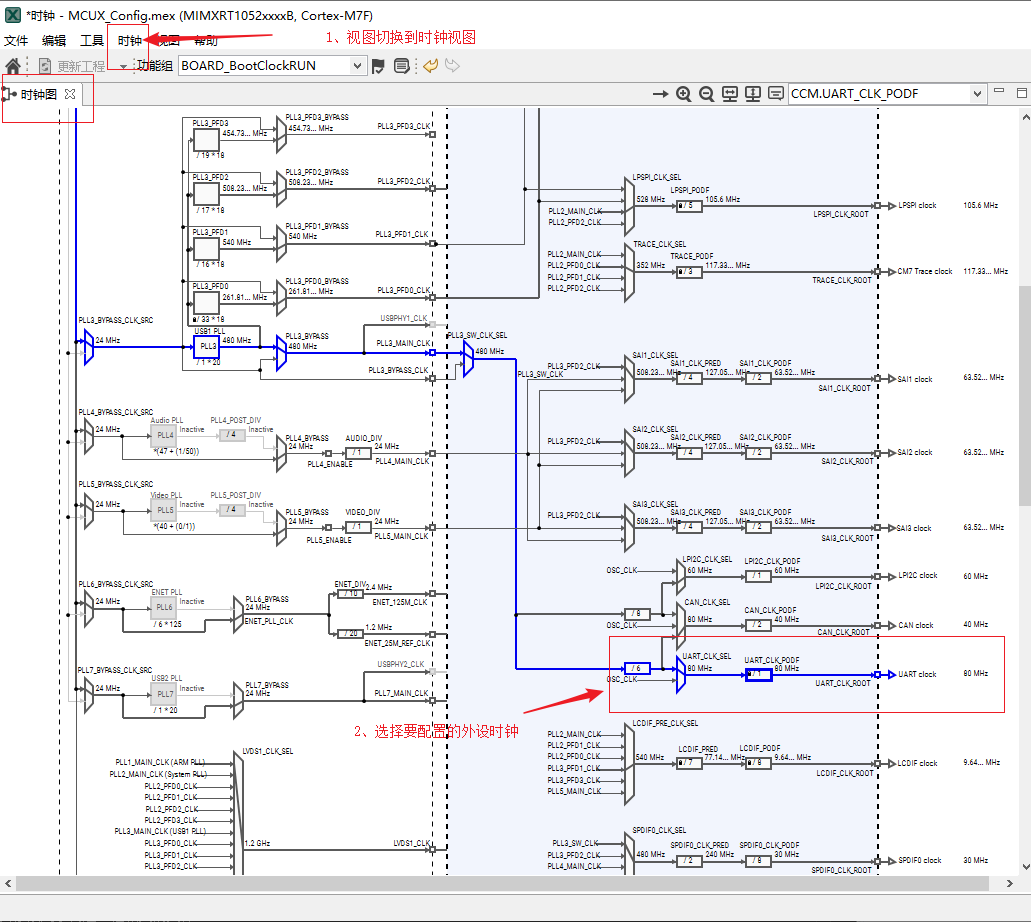Open the 工具 menu
Image resolution: width=1031 pixels, height=922 pixels.
pos(92,40)
